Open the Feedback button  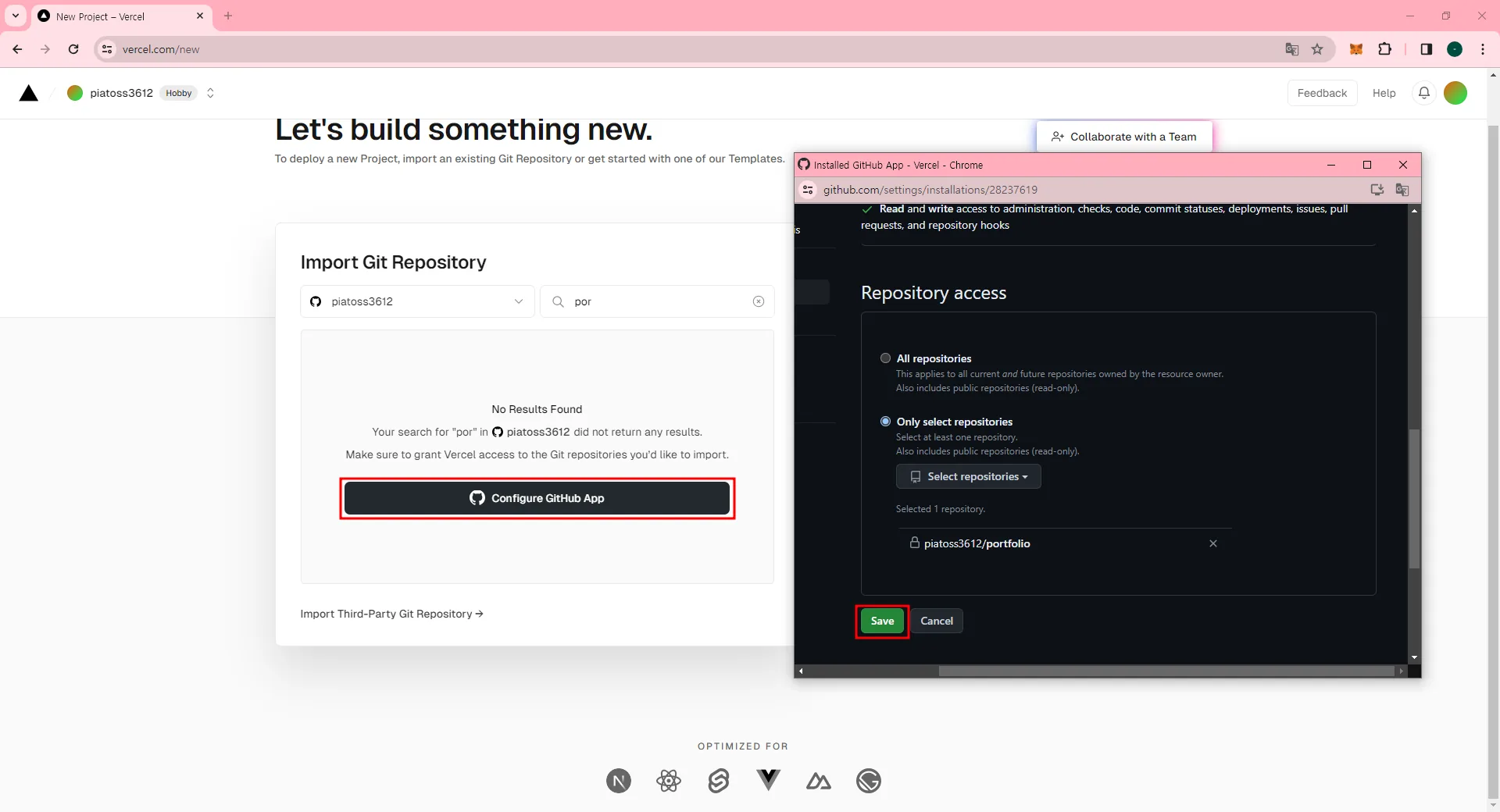1322,93
